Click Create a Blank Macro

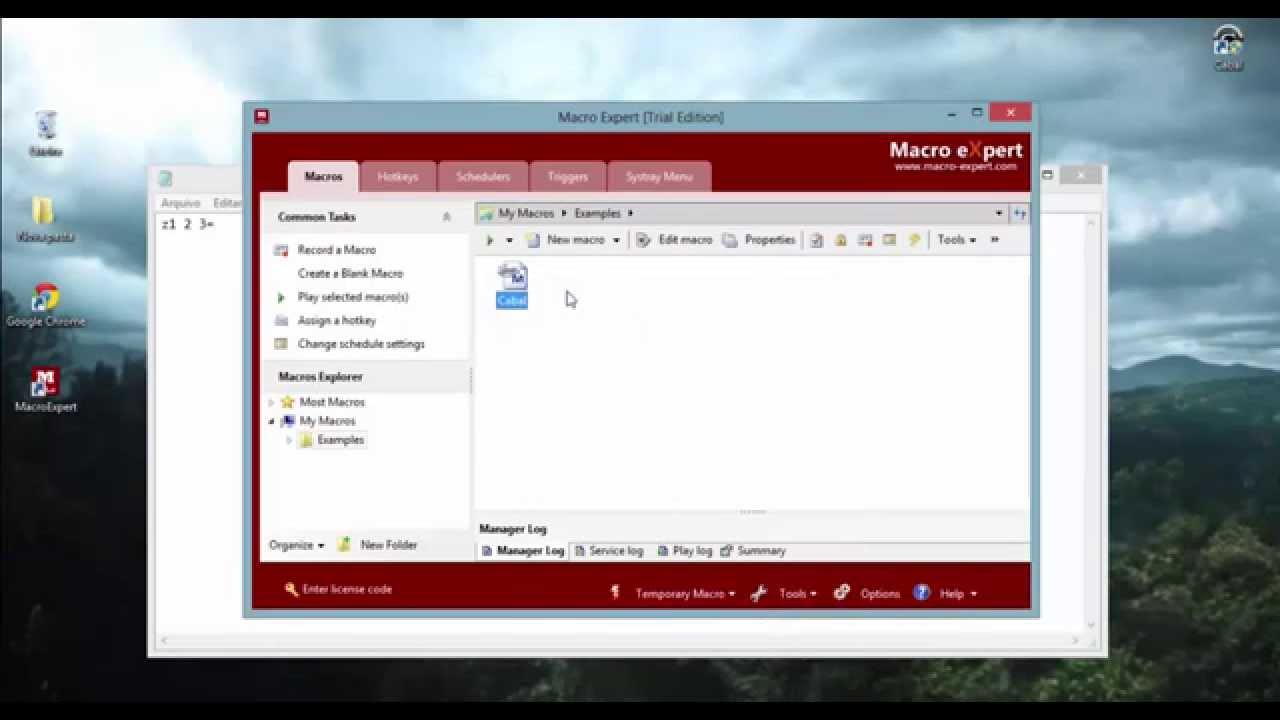pyautogui.click(x=350, y=273)
